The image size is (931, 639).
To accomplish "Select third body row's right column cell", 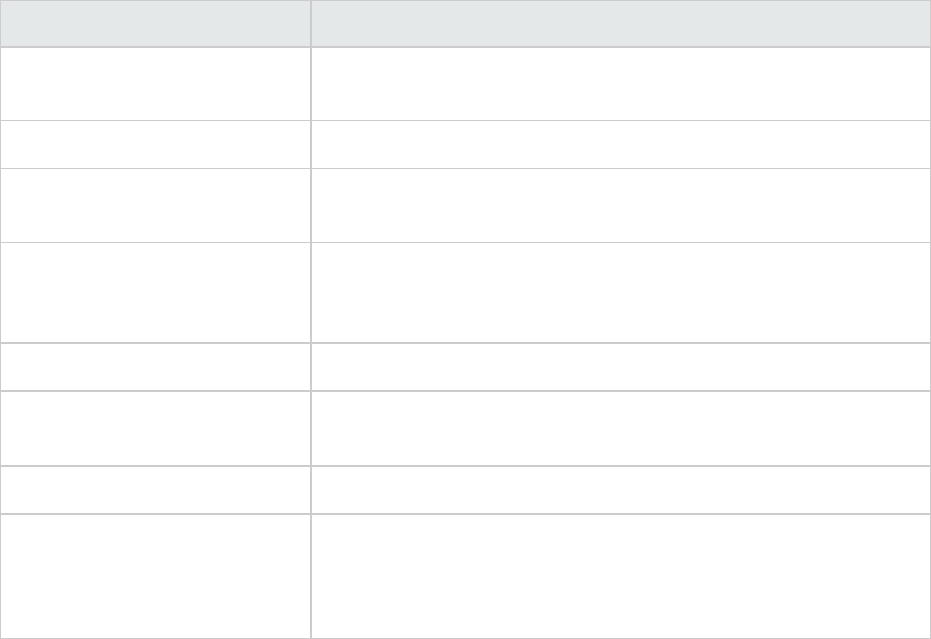I will click(620, 205).
